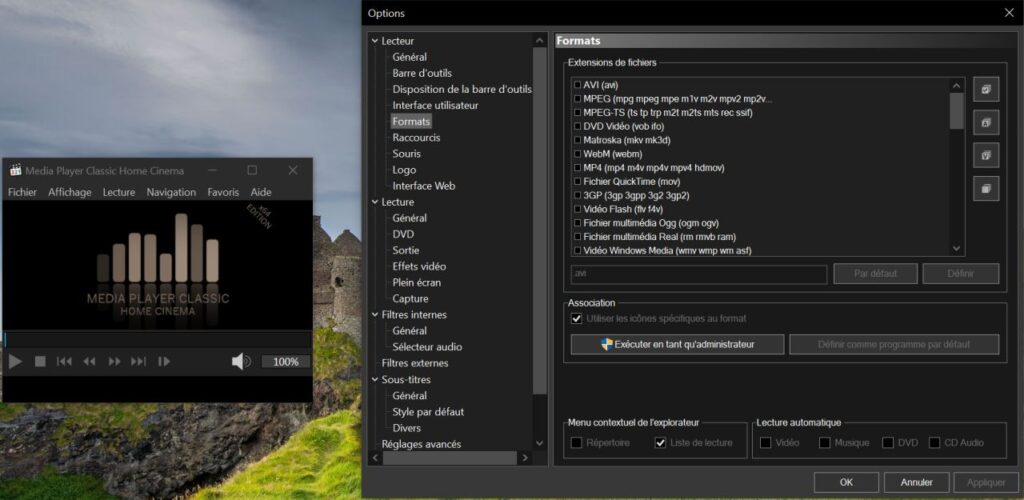Click the options tree scroll-down arrow
1024x500 pixels.
point(539,444)
